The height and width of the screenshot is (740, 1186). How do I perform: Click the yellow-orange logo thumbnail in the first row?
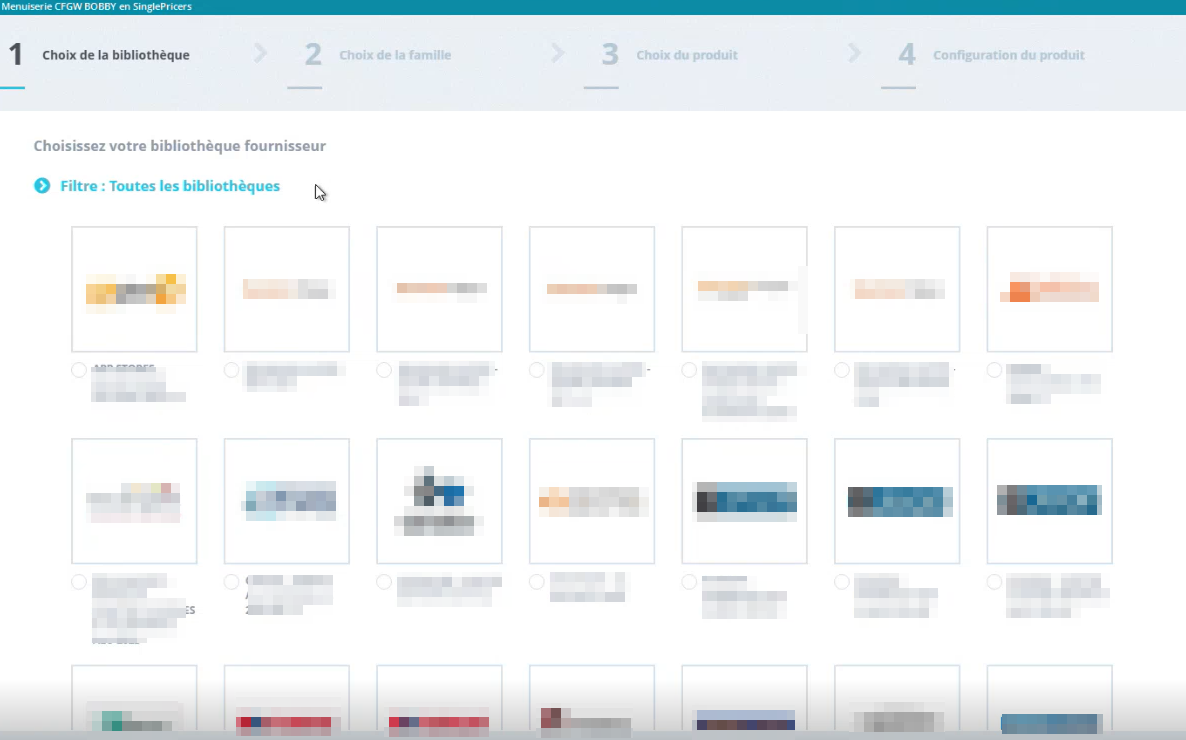[x=135, y=289]
